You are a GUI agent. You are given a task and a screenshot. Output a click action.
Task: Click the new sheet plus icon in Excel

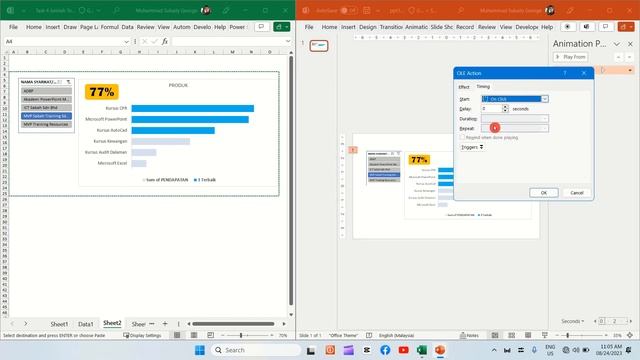coord(165,324)
